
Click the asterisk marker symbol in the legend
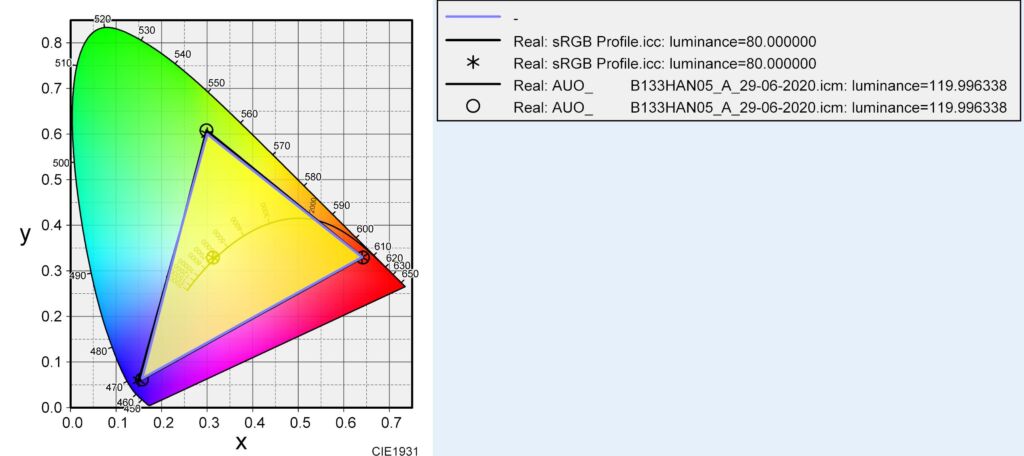click(473, 63)
